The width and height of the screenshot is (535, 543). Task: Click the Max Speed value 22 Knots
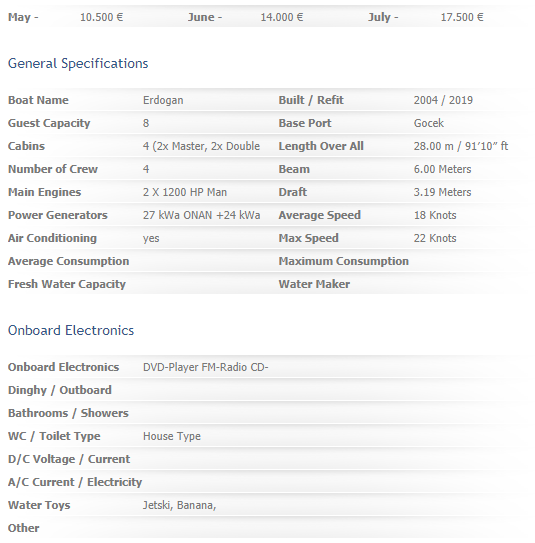tap(435, 238)
